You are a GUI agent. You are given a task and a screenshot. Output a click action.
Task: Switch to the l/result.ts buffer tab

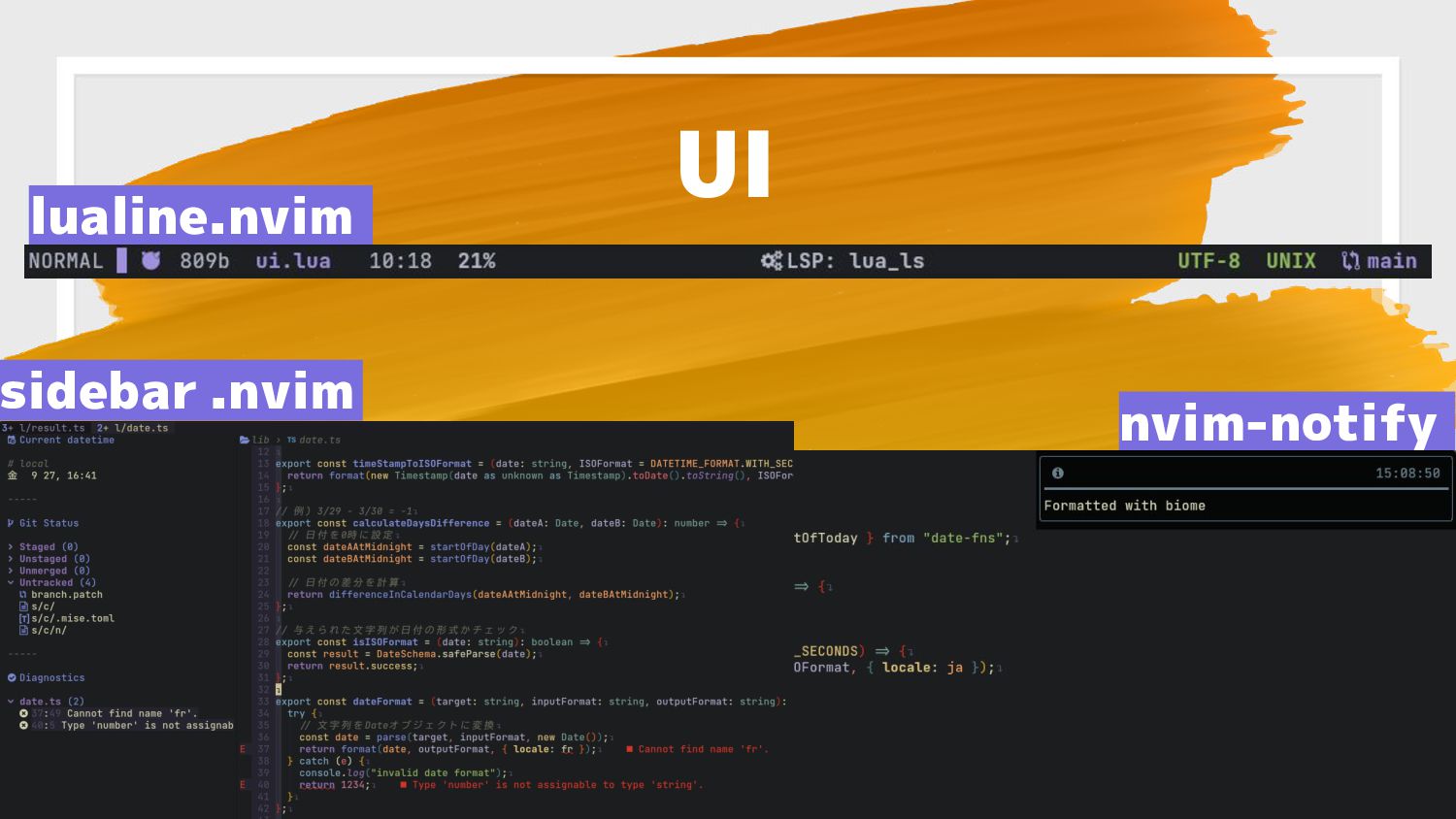tap(45, 428)
